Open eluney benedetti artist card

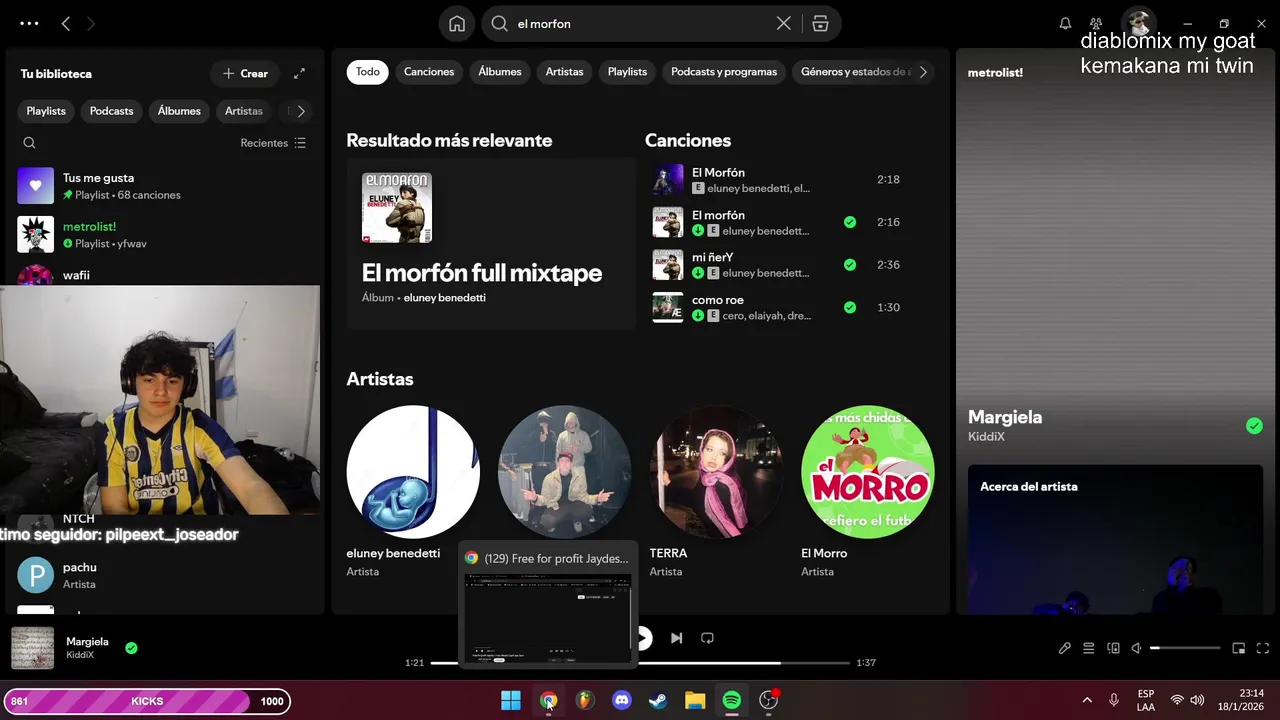coord(413,490)
